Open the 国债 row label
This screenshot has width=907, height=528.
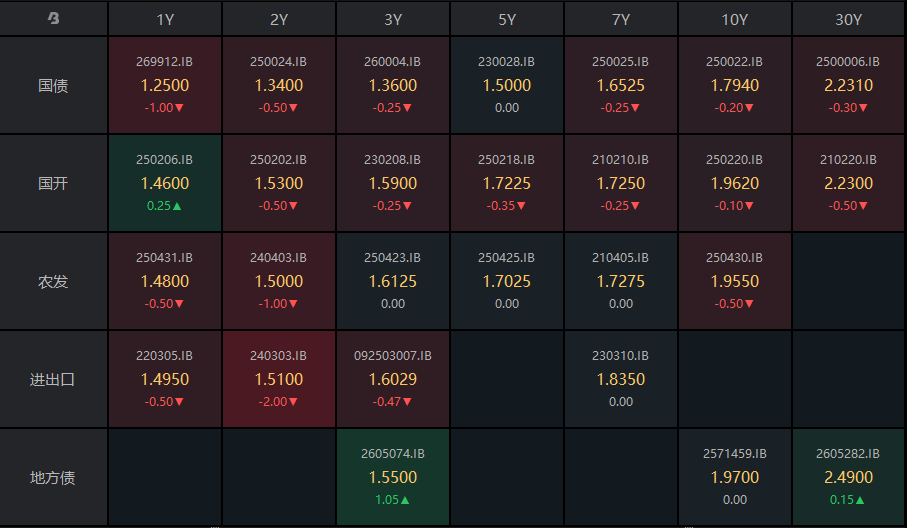[54, 85]
